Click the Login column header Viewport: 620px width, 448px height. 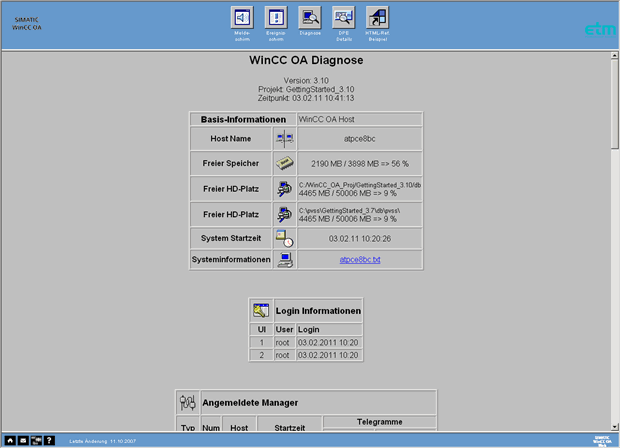(x=308, y=329)
